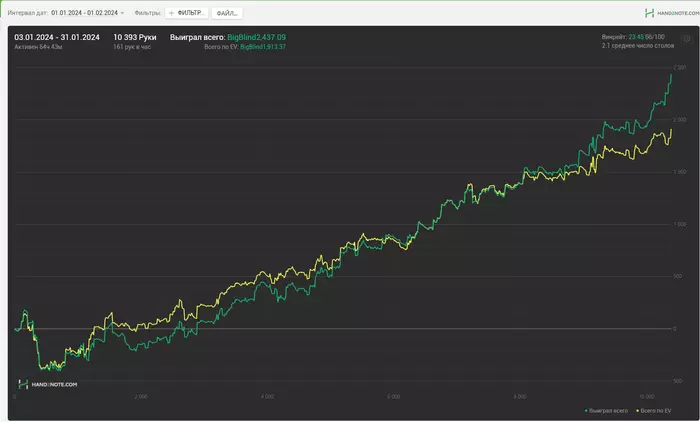Screen dimensions: 700x422
Task: Toggle the Выиграл всего legend series
Action: click(606, 411)
